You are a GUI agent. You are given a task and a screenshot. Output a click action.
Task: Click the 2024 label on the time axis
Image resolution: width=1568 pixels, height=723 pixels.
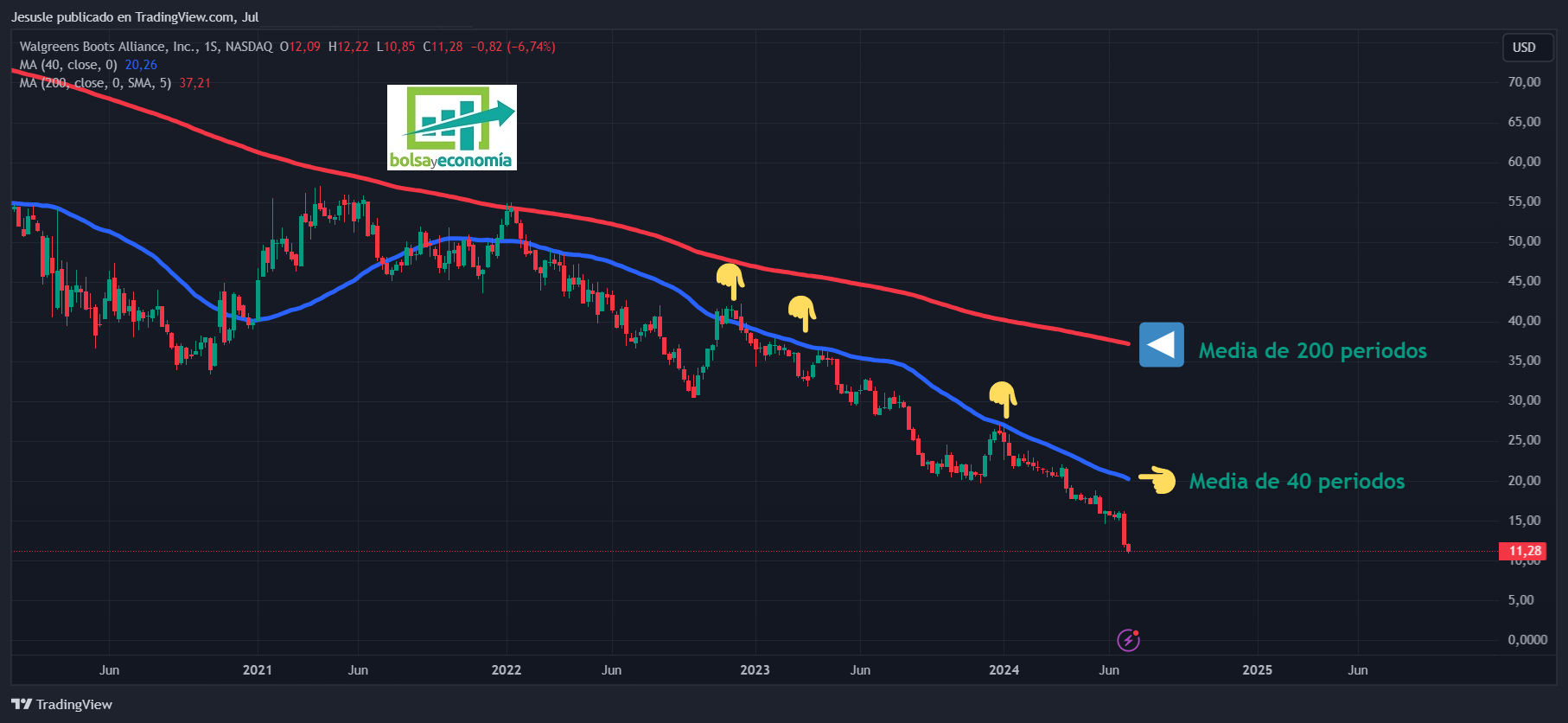[1004, 670]
